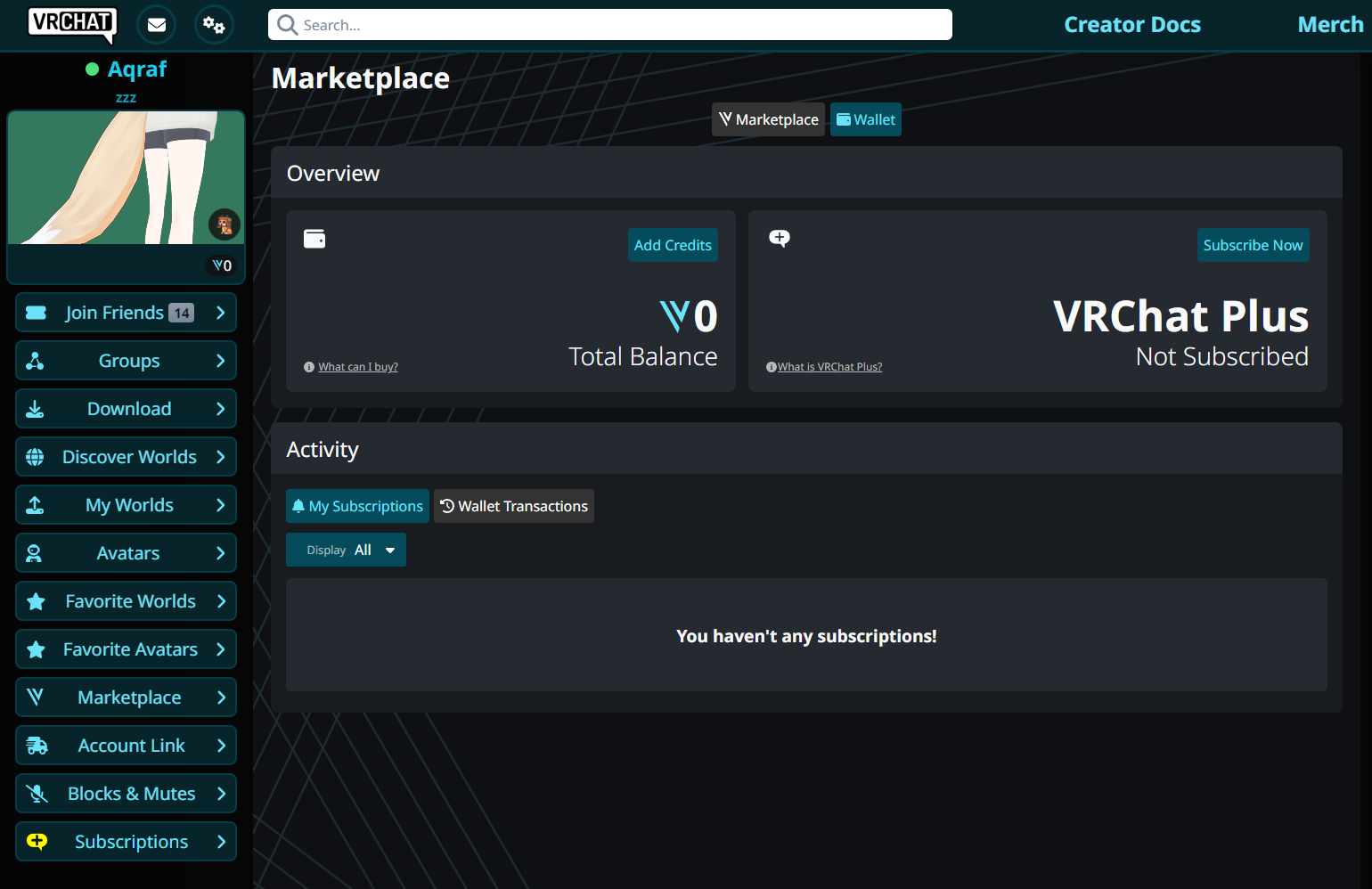Open the What can I buy? link
The width and height of the screenshot is (1372, 889).
tap(358, 367)
